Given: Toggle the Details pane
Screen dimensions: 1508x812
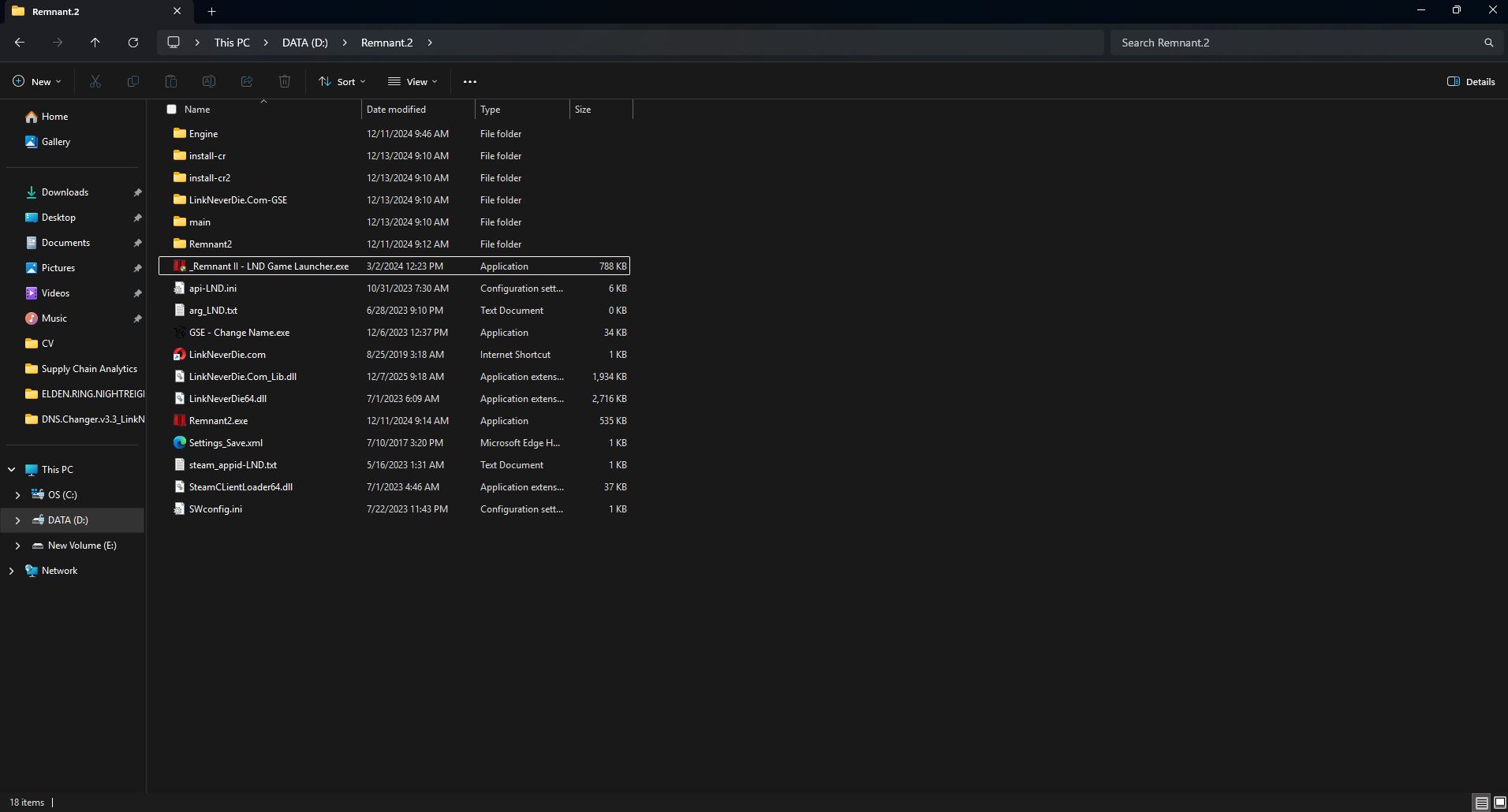Looking at the screenshot, I should pyautogui.click(x=1471, y=81).
